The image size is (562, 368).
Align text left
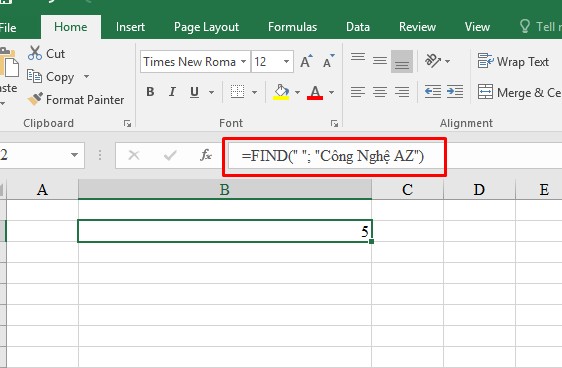[x=358, y=92]
